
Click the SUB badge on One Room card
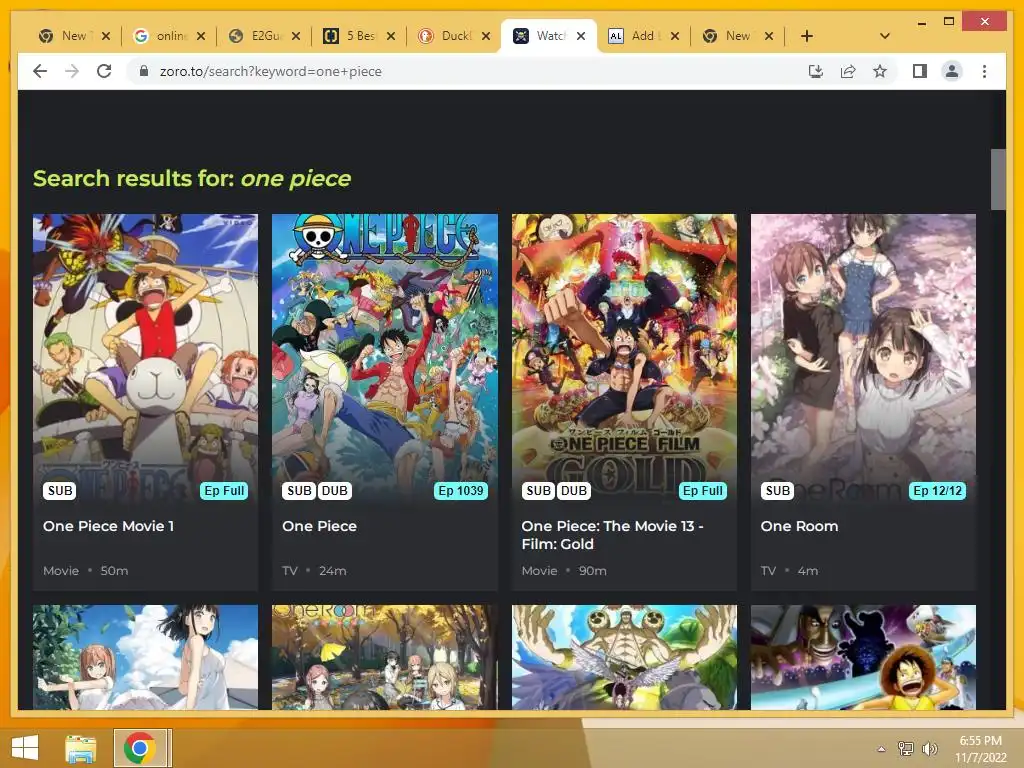[x=777, y=490]
